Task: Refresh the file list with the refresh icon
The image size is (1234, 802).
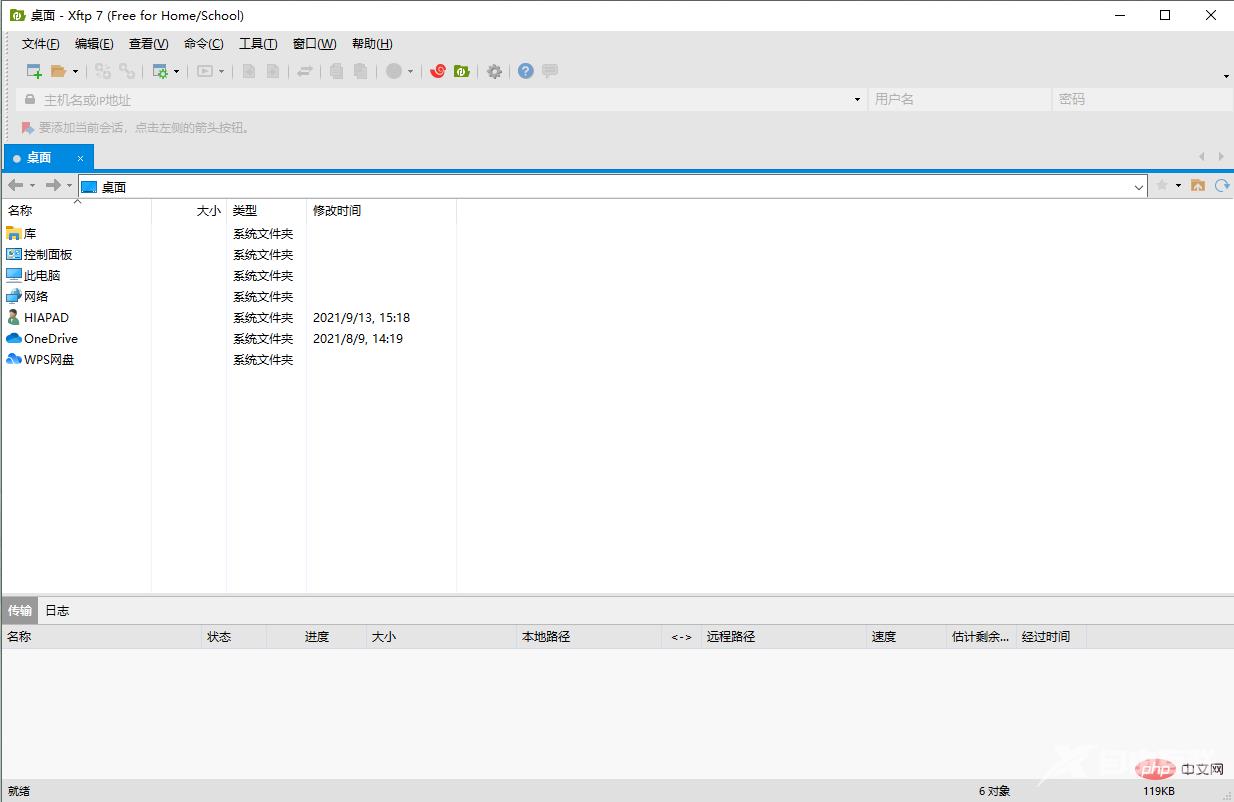Action: coord(1221,186)
